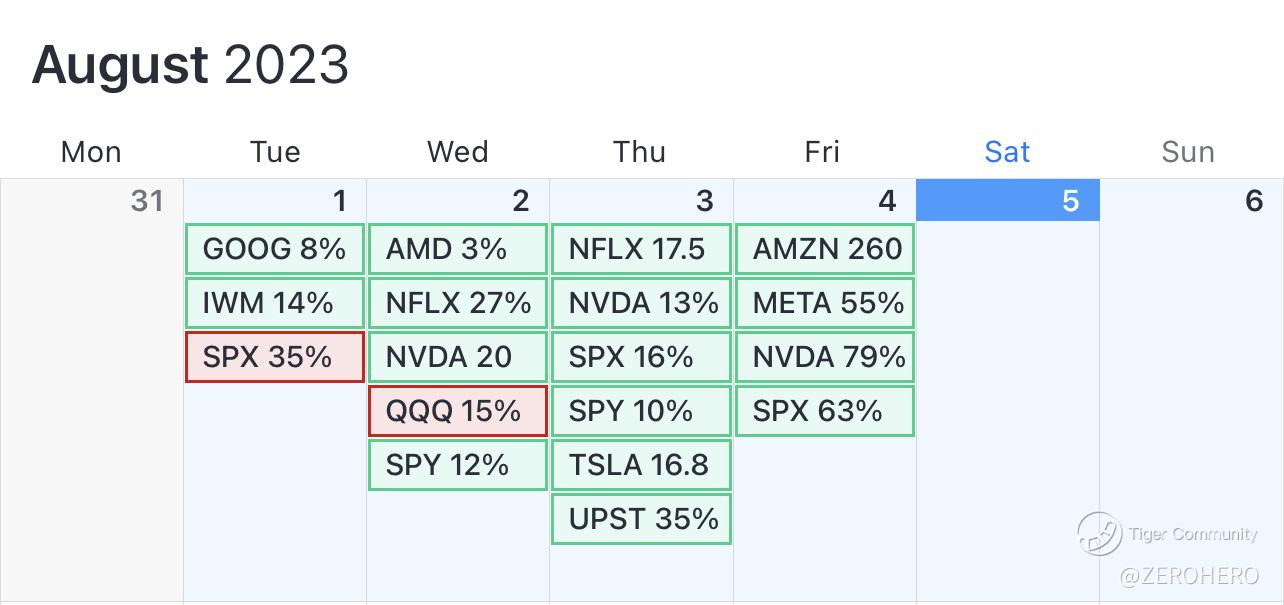Open the NFLX 17.5 entry on Thursday
Viewport: 1284px width, 605px height.
[641, 249]
